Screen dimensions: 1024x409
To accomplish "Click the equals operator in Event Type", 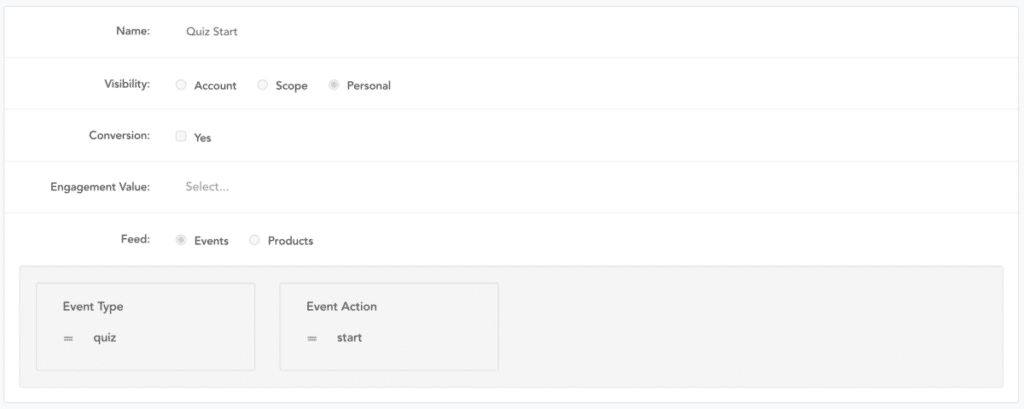I will point(68,338).
